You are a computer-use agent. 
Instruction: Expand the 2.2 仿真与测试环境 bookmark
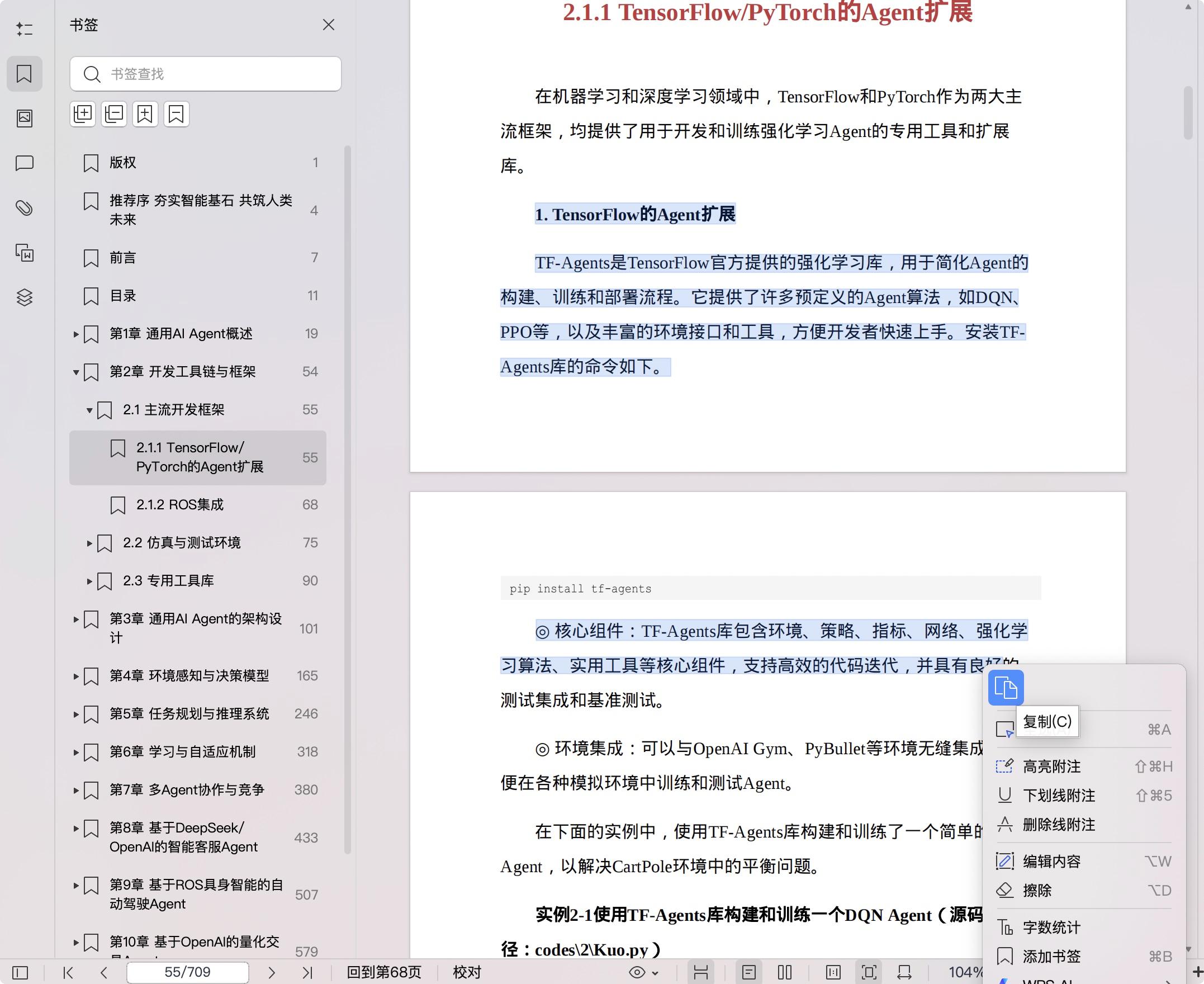(x=89, y=543)
